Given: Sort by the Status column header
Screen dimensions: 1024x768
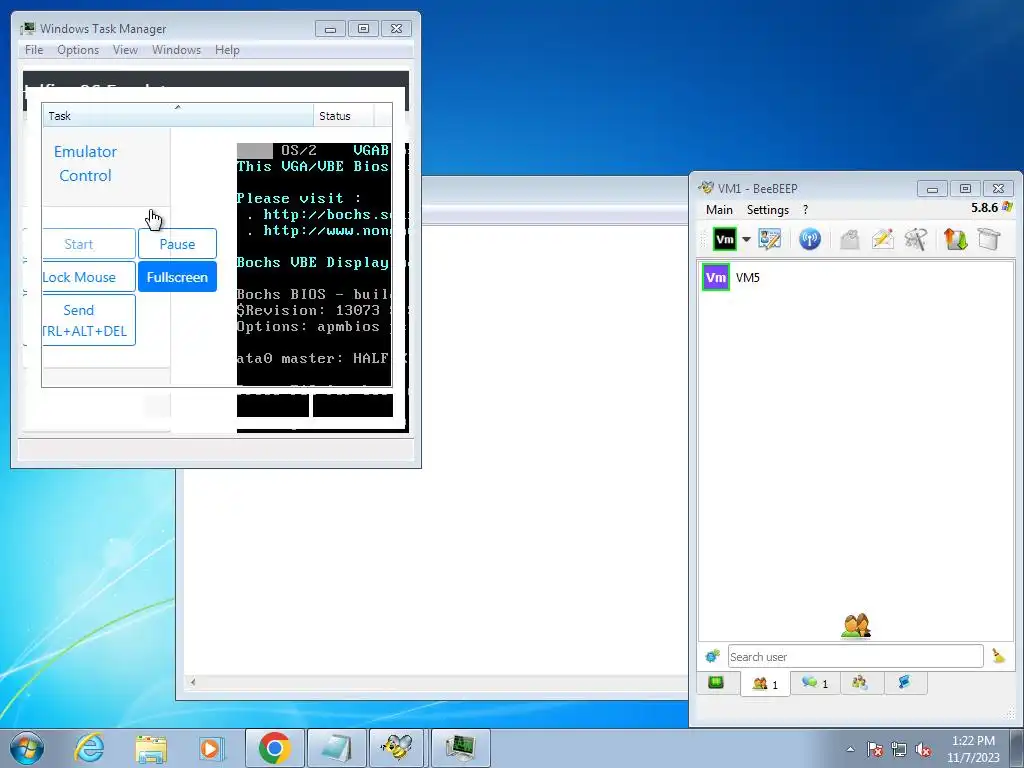Looking at the screenshot, I should point(344,116).
